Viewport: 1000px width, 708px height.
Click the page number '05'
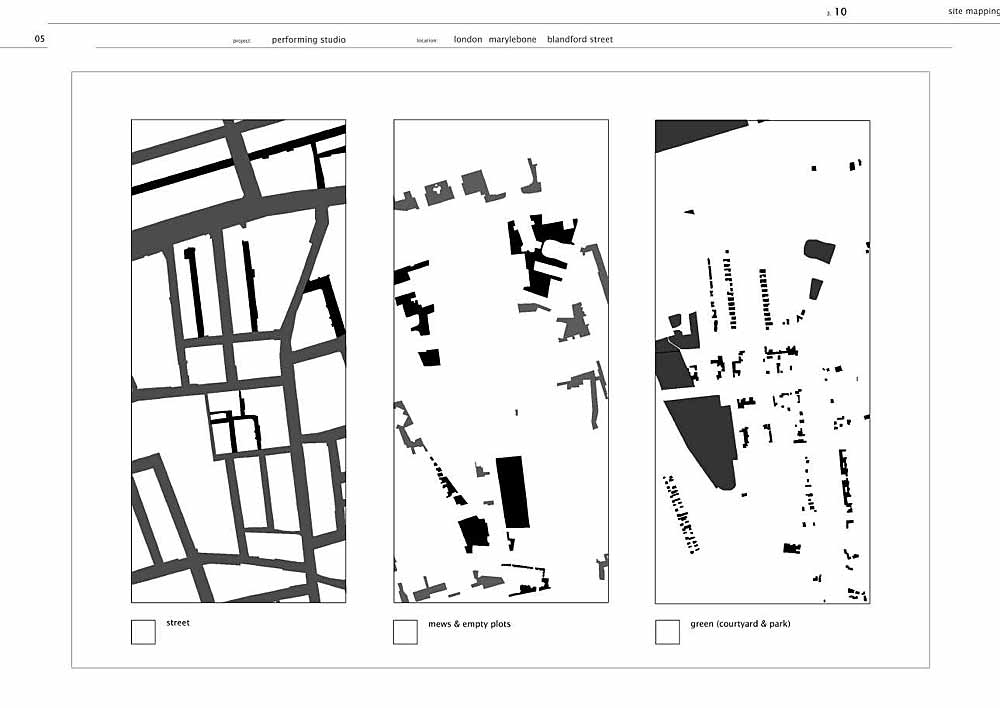pyautogui.click(x=39, y=40)
